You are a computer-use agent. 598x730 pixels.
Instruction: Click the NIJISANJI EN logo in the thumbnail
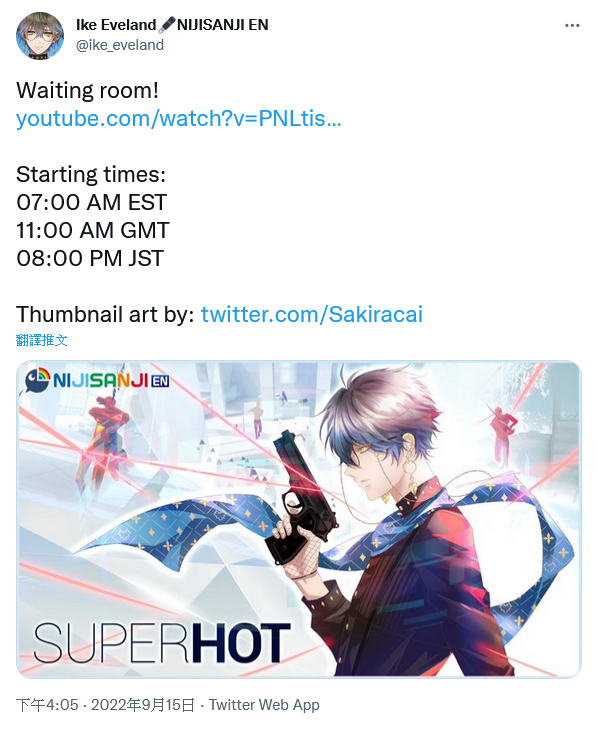(x=97, y=380)
